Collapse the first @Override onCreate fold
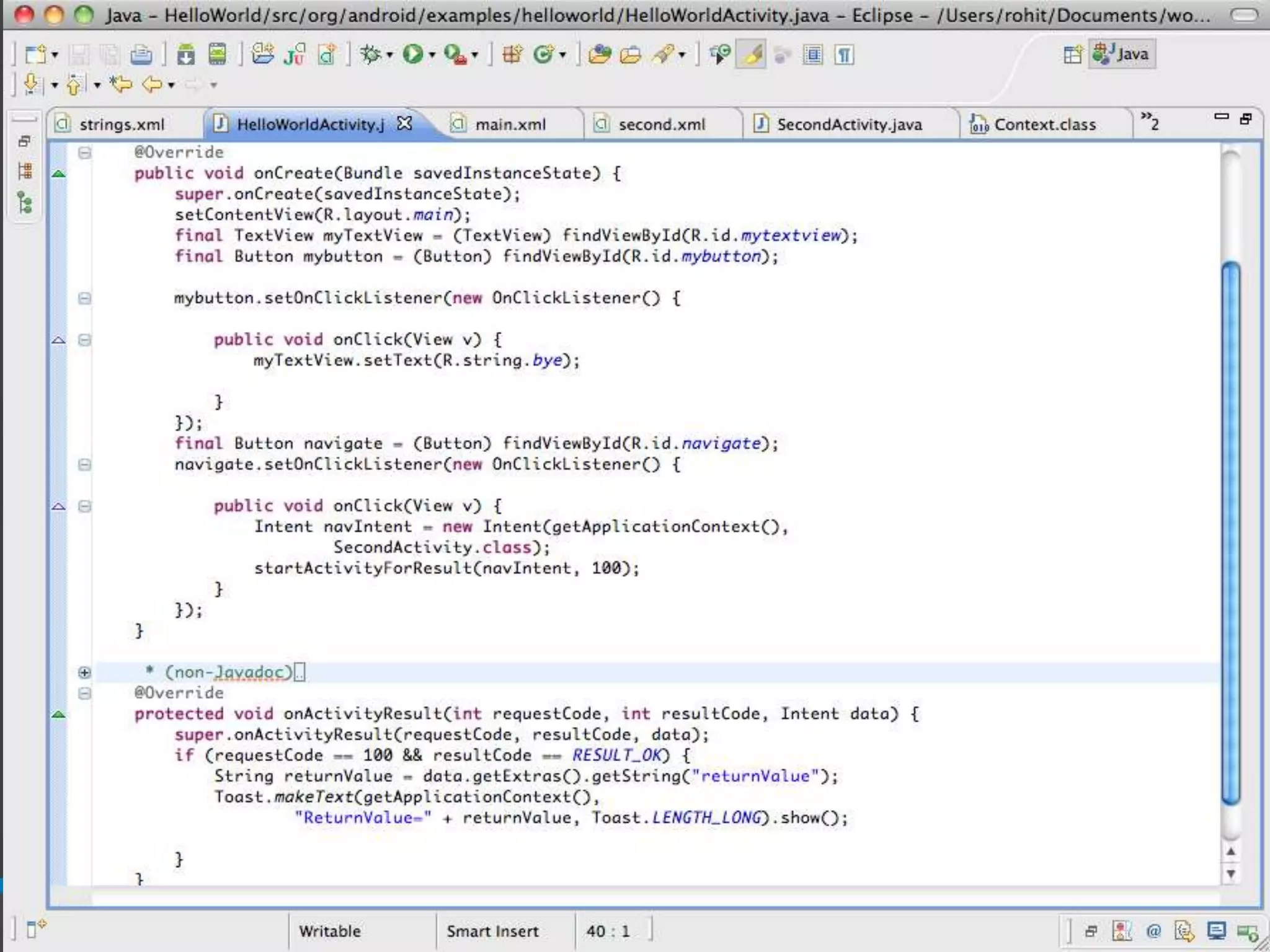Viewport: 1270px width, 952px height. pos(84,152)
